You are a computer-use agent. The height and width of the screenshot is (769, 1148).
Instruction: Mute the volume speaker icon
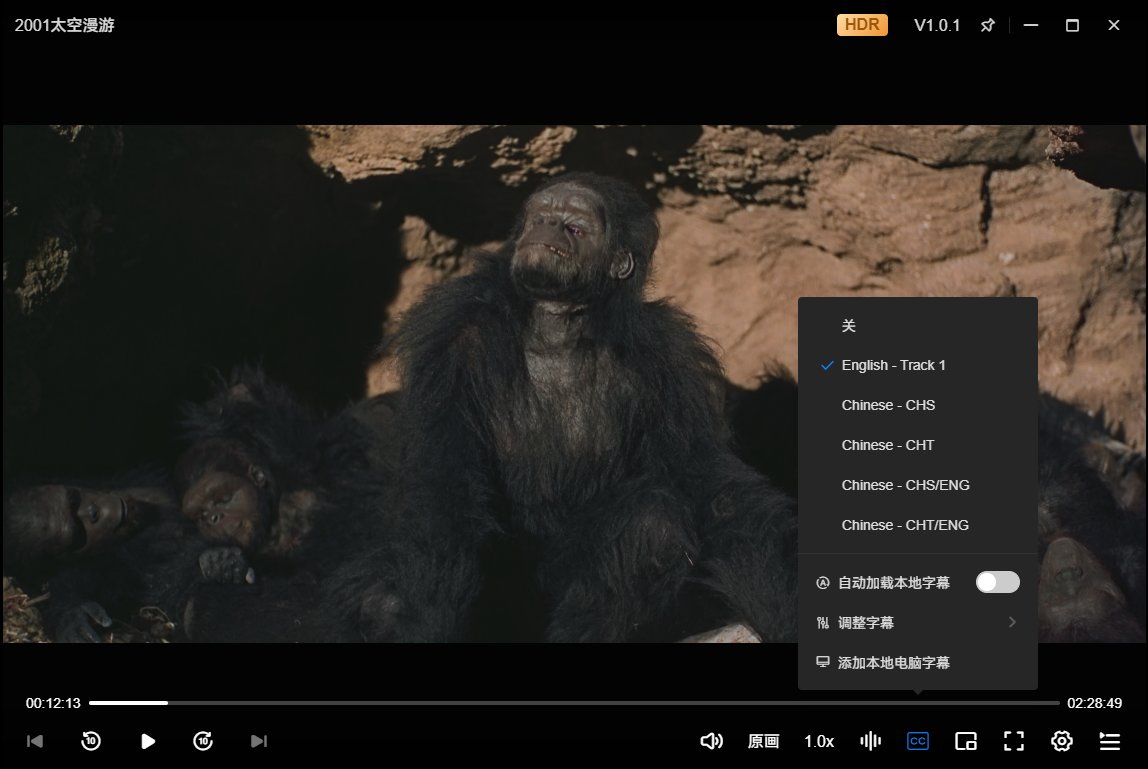pyautogui.click(x=711, y=741)
